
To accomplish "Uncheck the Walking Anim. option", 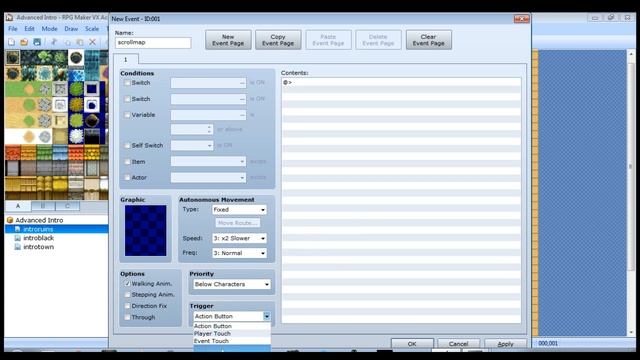I will (127, 284).
